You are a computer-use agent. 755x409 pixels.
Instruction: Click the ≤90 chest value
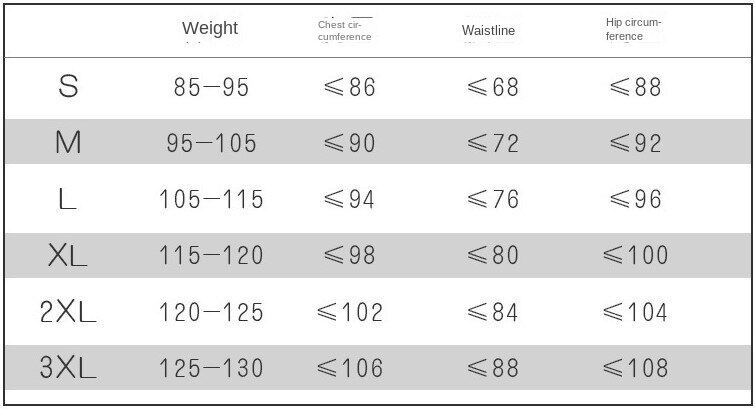tap(350, 143)
